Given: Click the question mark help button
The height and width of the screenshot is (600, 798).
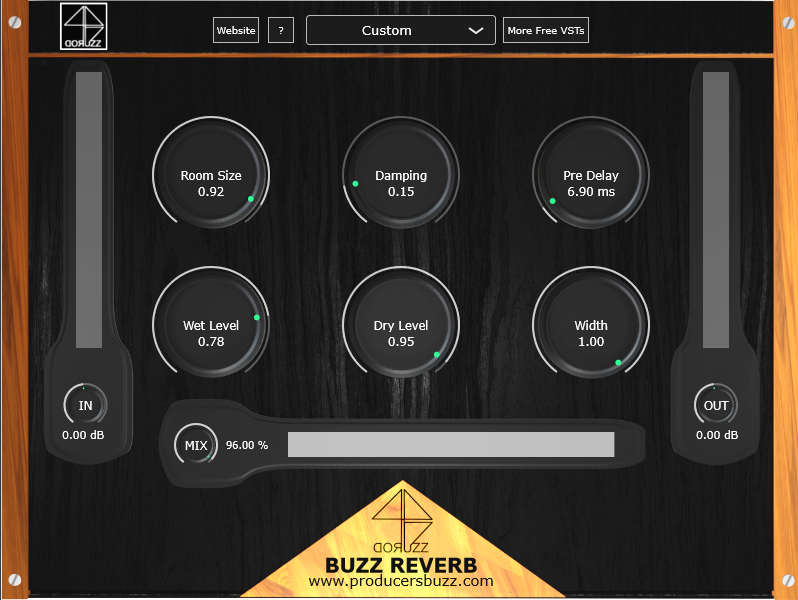Looking at the screenshot, I should [x=281, y=30].
